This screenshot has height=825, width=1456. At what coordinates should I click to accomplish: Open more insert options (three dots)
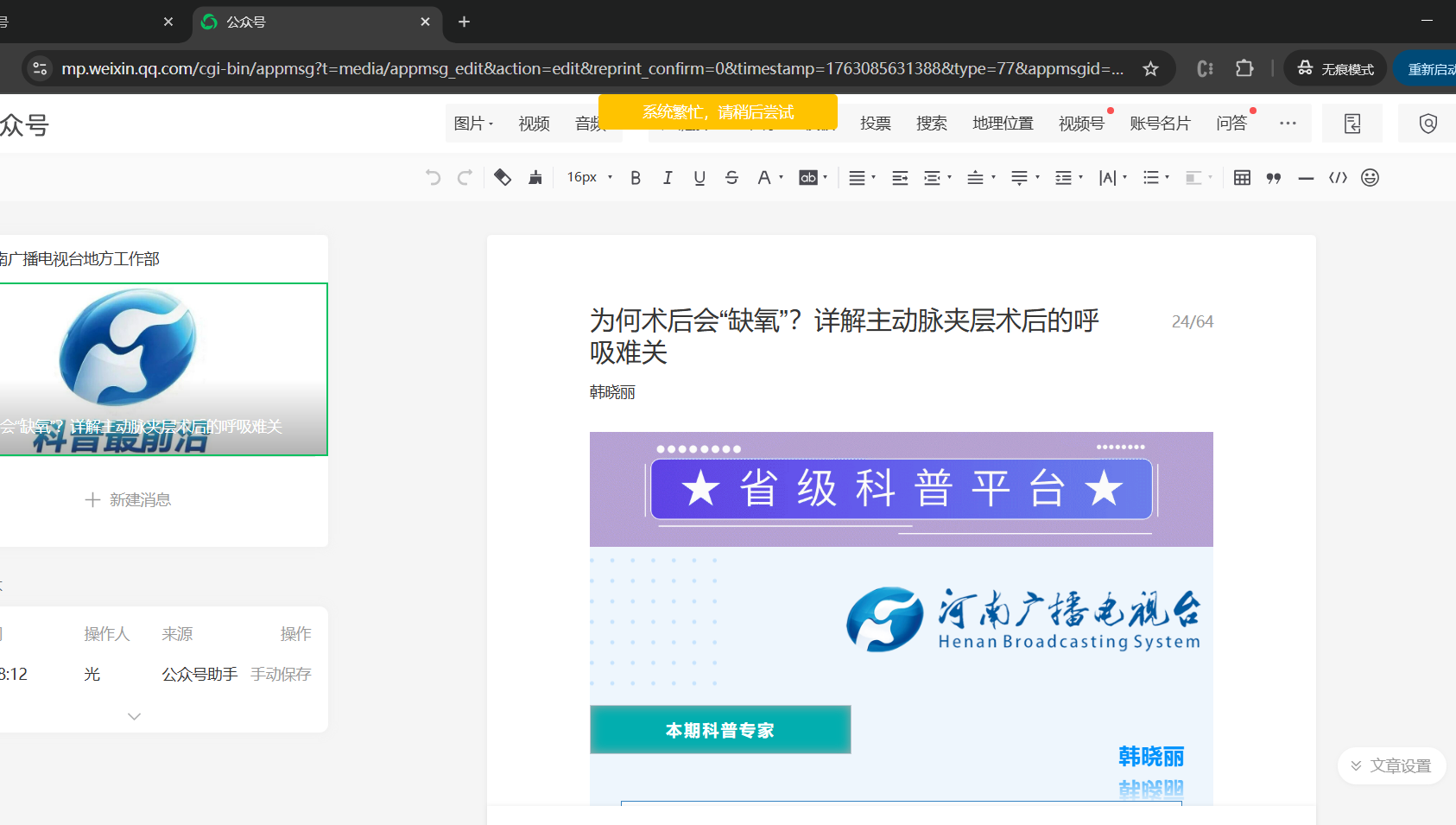pyautogui.click(x=1288, y=124)
